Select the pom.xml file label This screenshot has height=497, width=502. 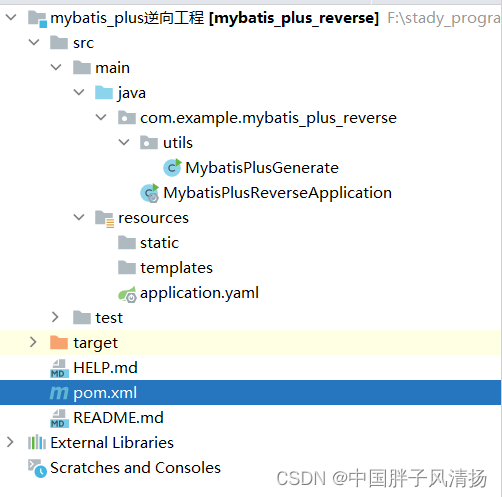coord(105,393)
